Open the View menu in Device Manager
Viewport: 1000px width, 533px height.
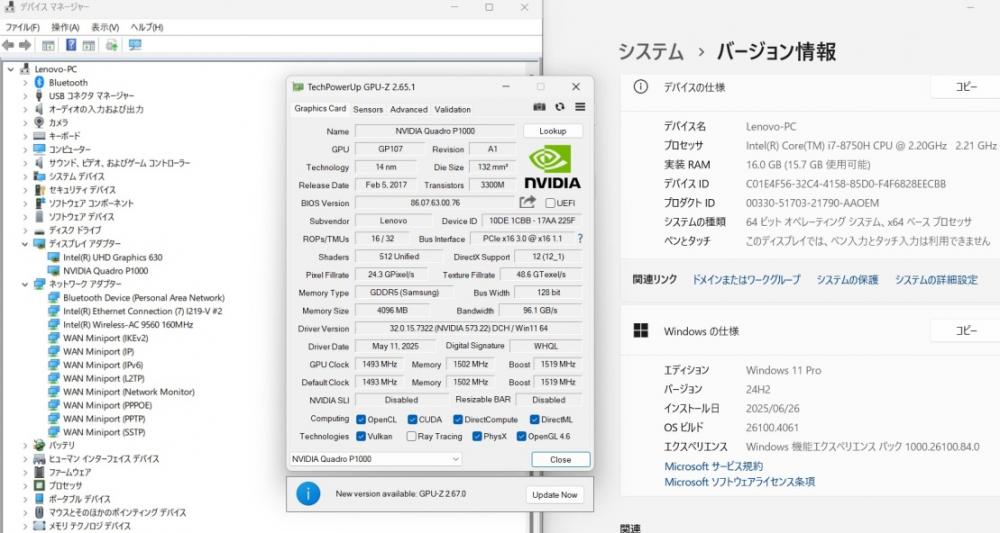click(105, 27)
